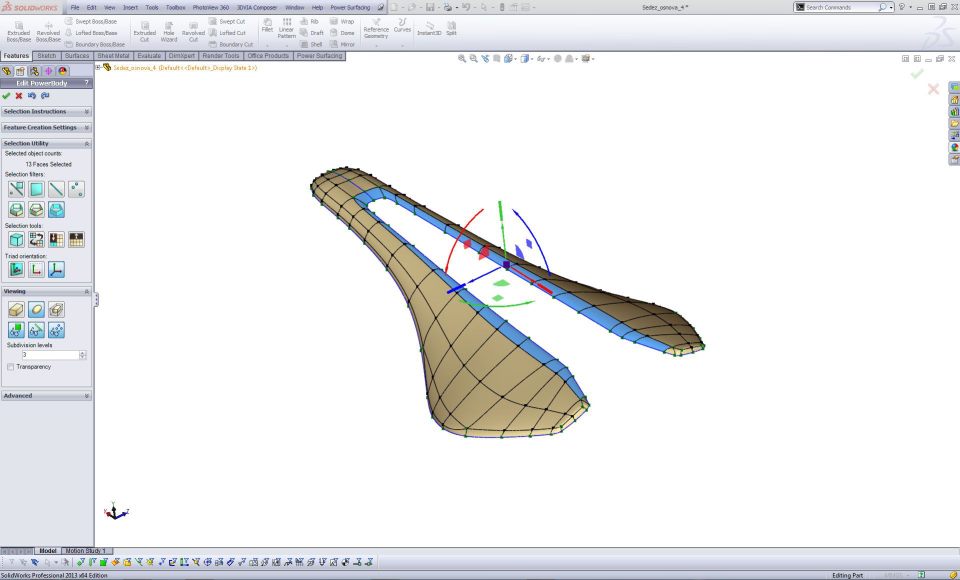Screen dimensions: 960x580
Task: Click the Hole Wizard tool
Action: (x=169, y=30)
